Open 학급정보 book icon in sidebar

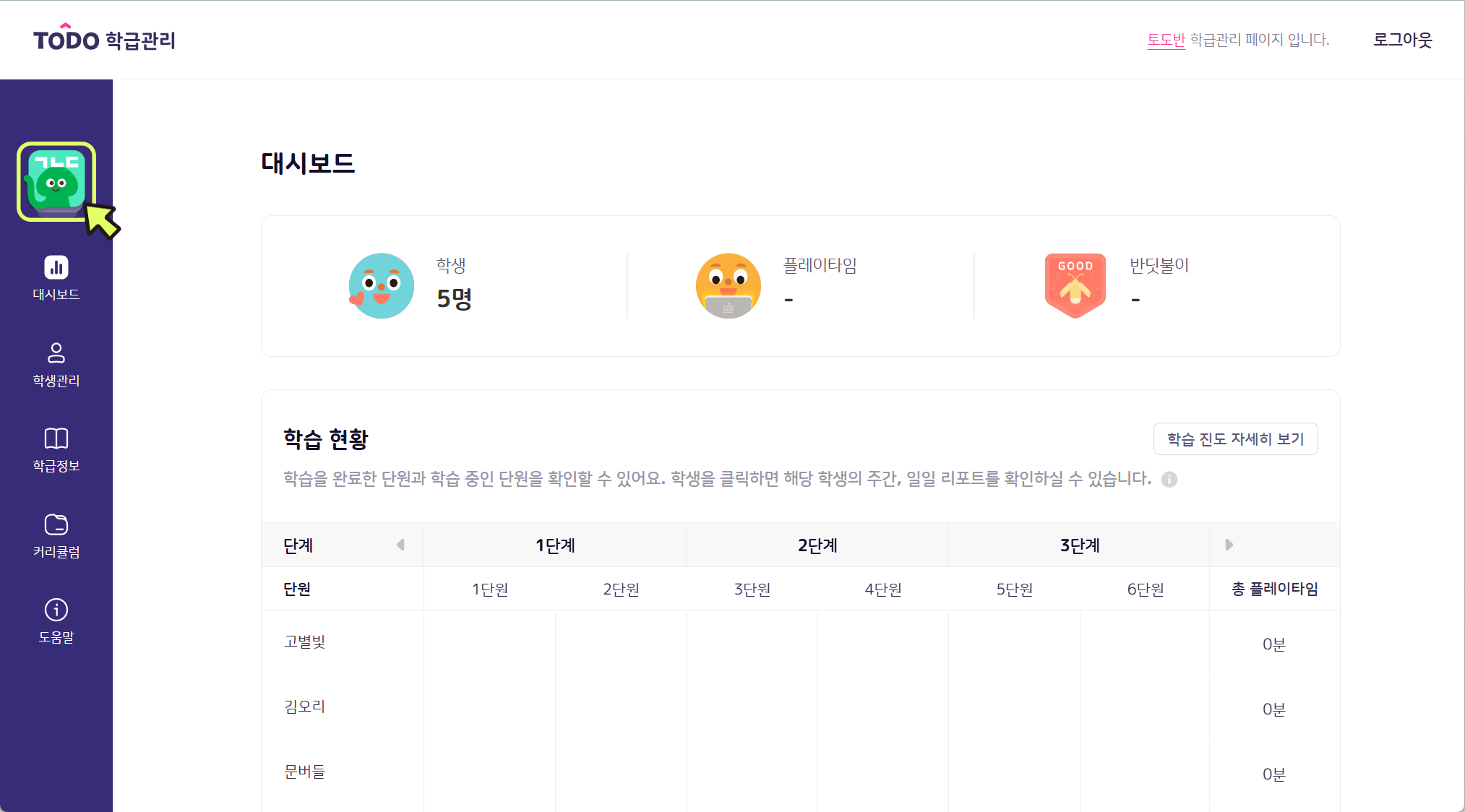[56, 438]
